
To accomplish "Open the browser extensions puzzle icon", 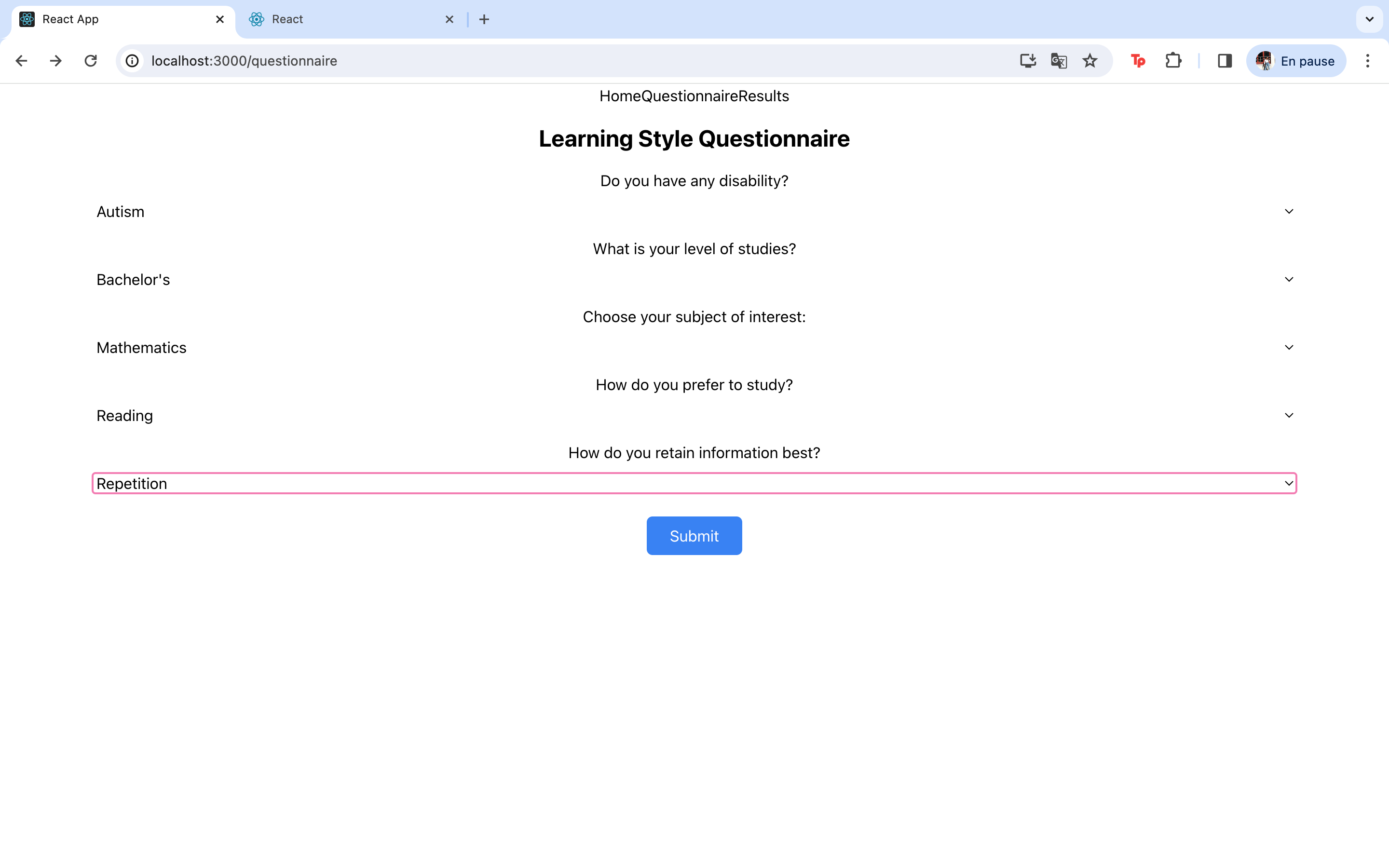I will tap(1173, 61).
